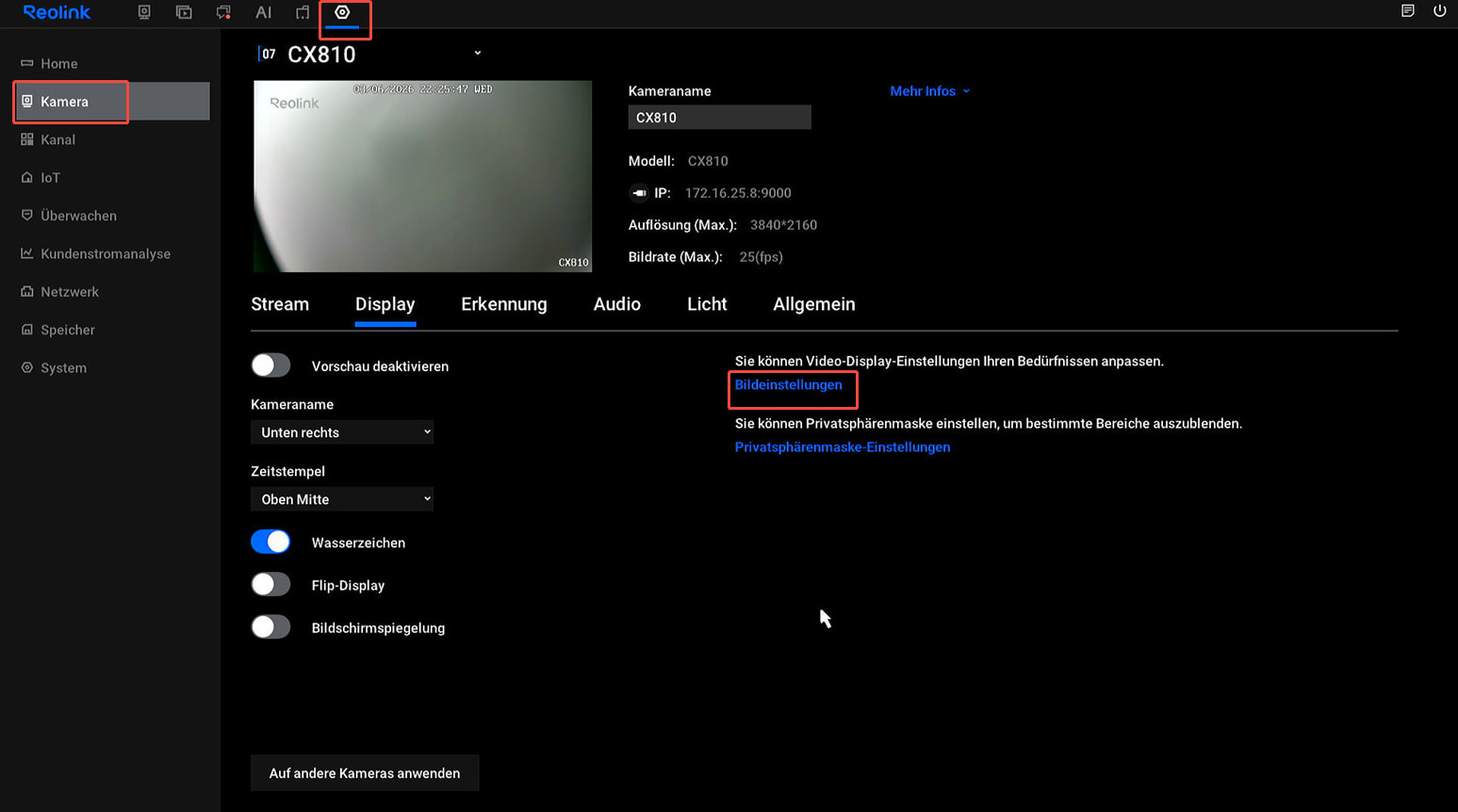Click the channel number 07 label
This screenshot has width=1458, height=812.
(269, 55)
